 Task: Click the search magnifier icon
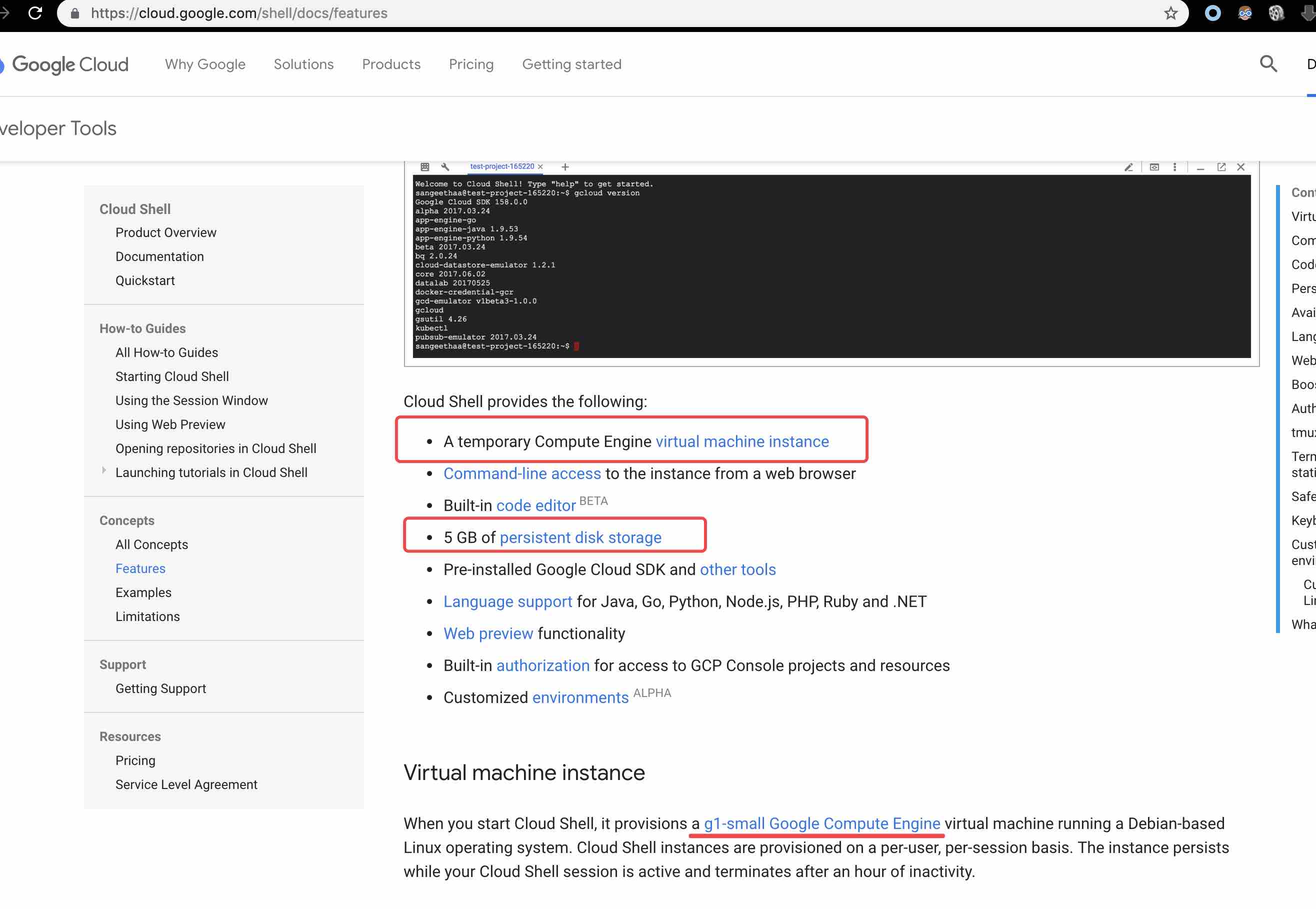coord(1268,64)
